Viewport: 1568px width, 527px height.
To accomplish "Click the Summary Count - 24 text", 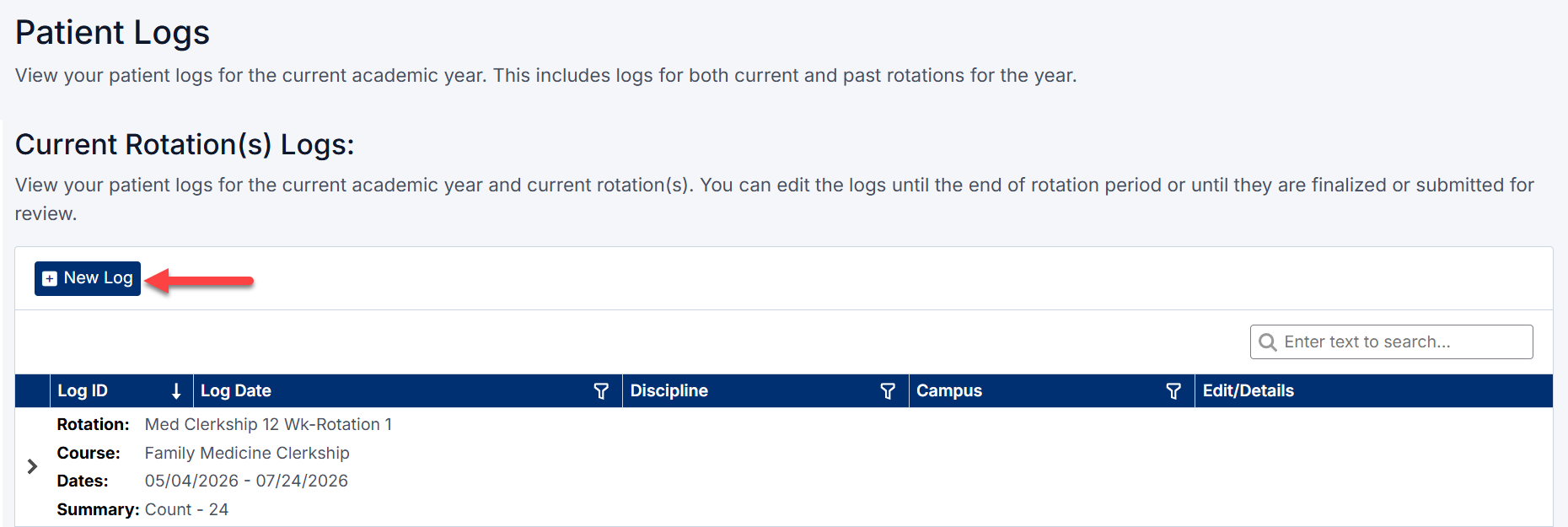I will (187, 509).
